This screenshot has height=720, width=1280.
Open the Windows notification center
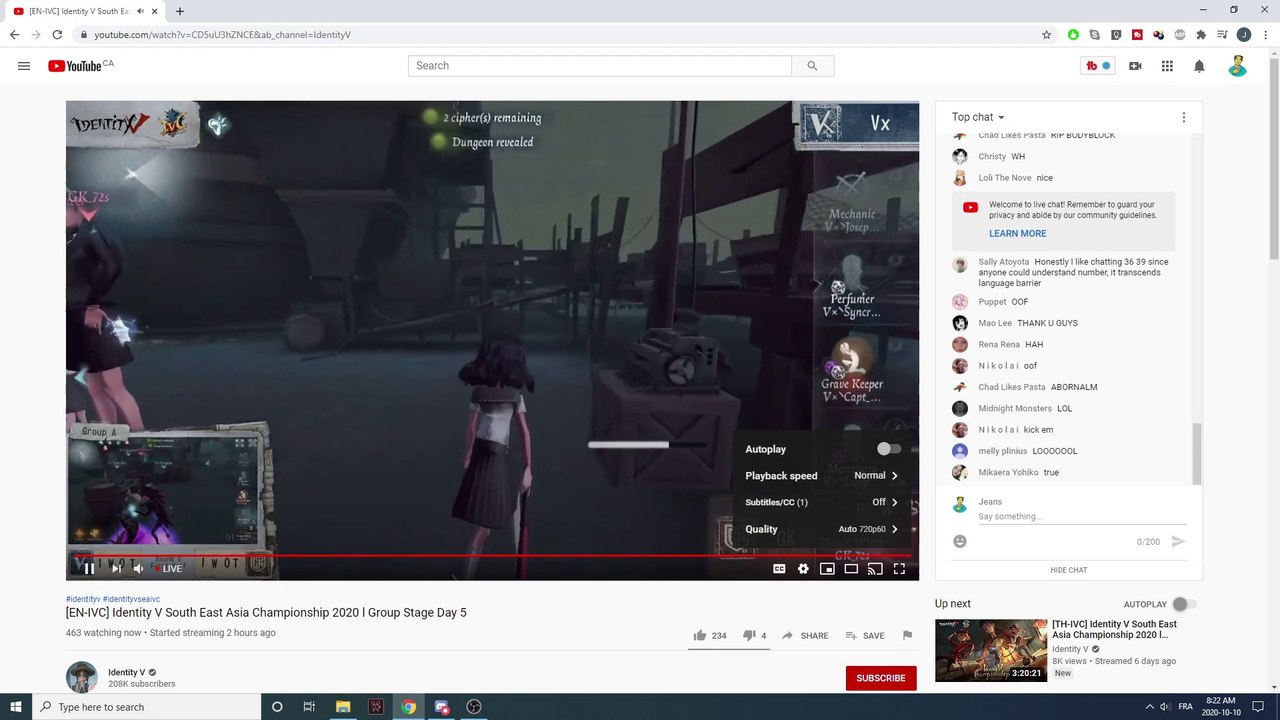(1258, 707)
